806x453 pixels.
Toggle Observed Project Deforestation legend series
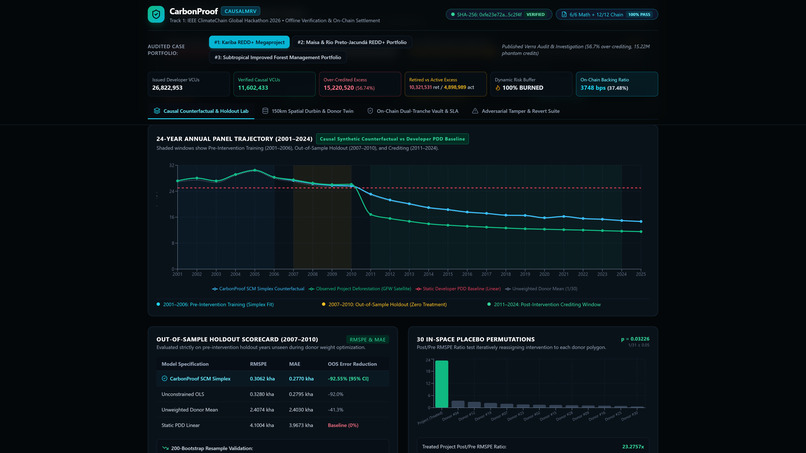point(360,289)
